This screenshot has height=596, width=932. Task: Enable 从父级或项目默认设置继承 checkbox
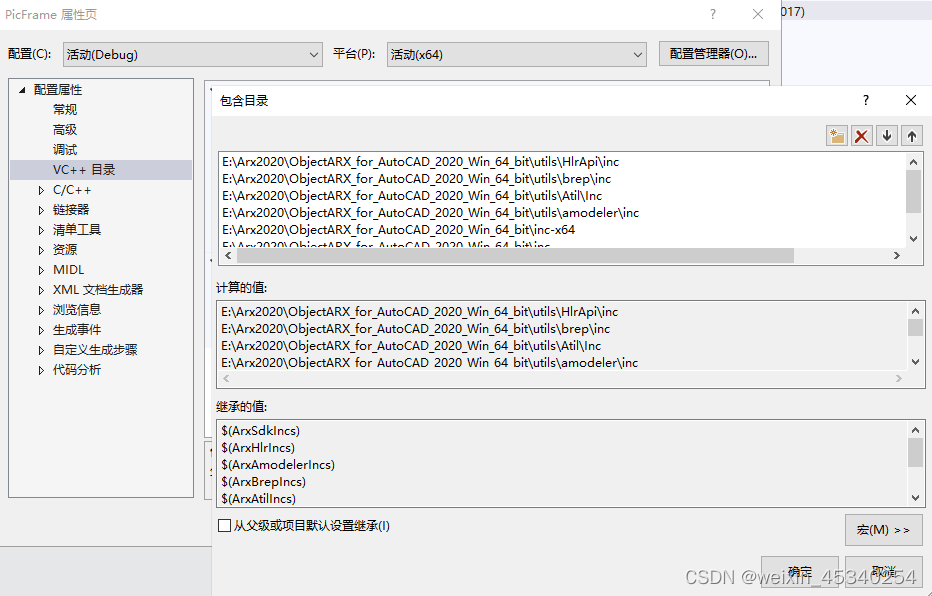point(224,524)
